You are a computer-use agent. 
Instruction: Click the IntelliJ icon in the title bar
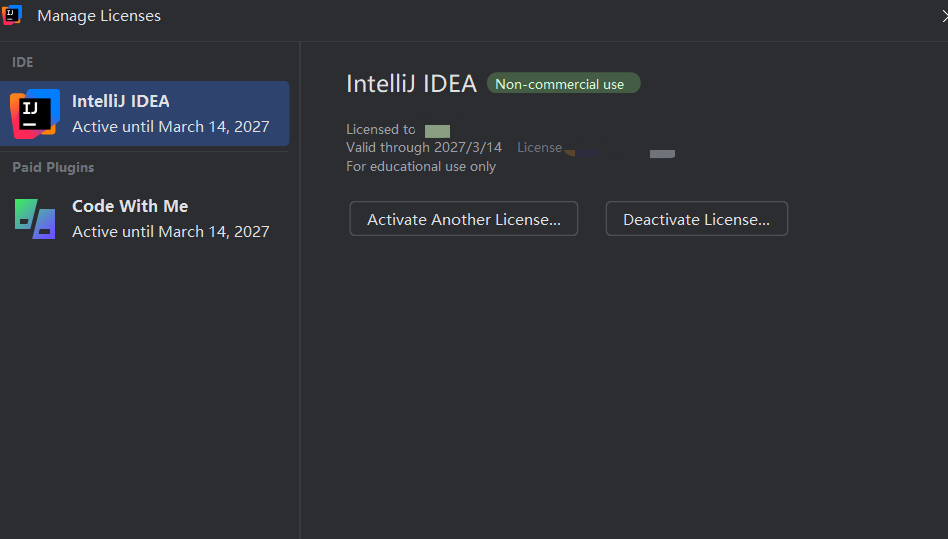coord(12,15)
